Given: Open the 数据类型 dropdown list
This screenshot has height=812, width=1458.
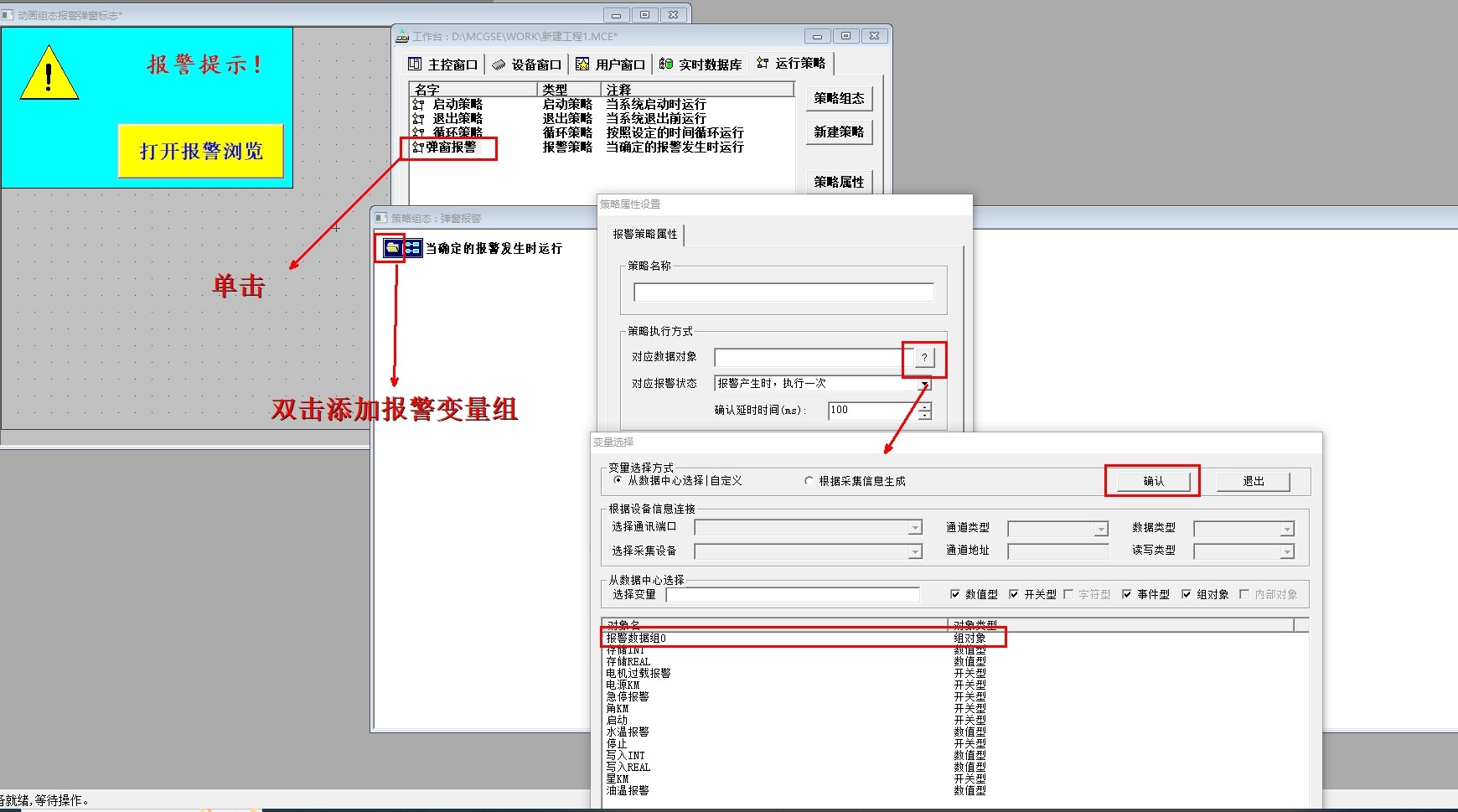Looking at the screenshot, I should pyautogui.click(x=1289, y=528).
